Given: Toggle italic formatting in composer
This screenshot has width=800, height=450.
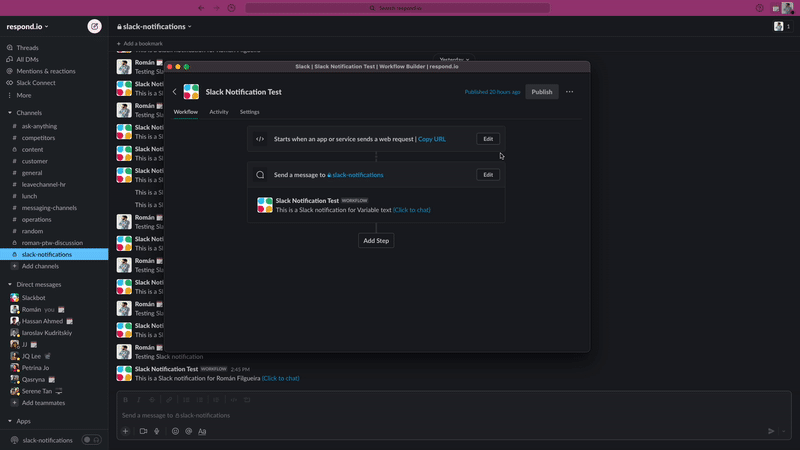Looking at the screenshot, I should click(x=138, y=399).
